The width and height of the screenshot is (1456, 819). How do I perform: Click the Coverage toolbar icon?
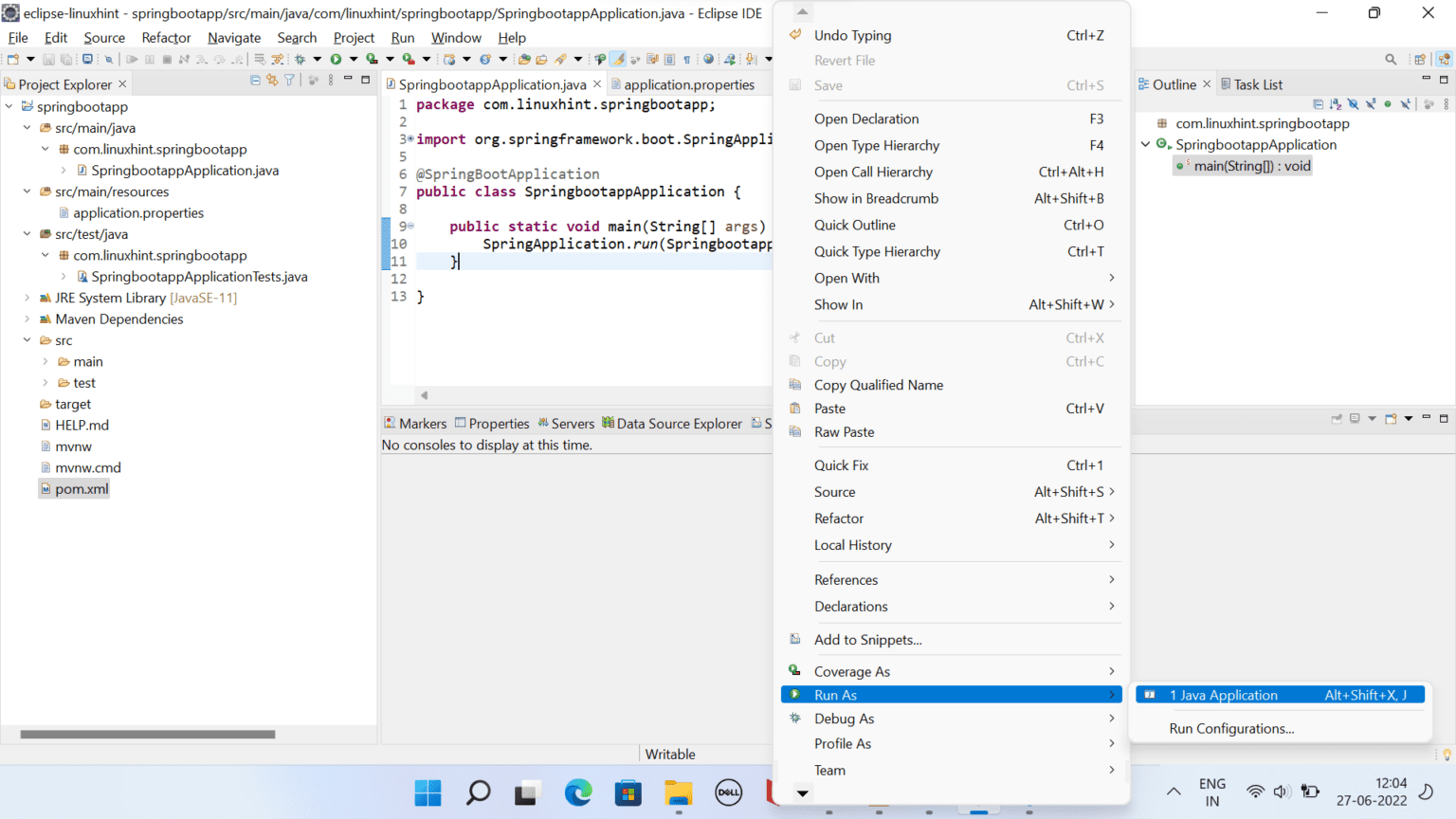372,59
